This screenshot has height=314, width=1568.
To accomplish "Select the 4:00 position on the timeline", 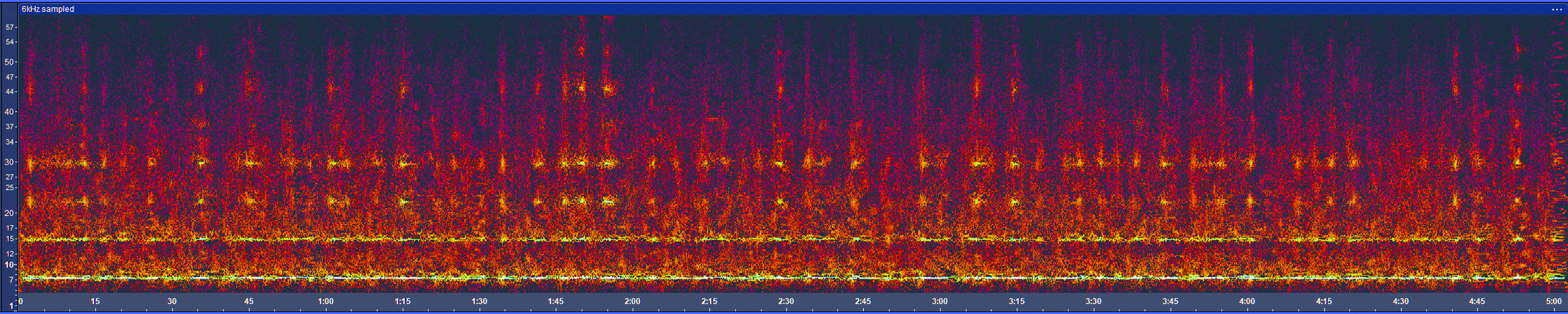I will tap(1247, 301).
